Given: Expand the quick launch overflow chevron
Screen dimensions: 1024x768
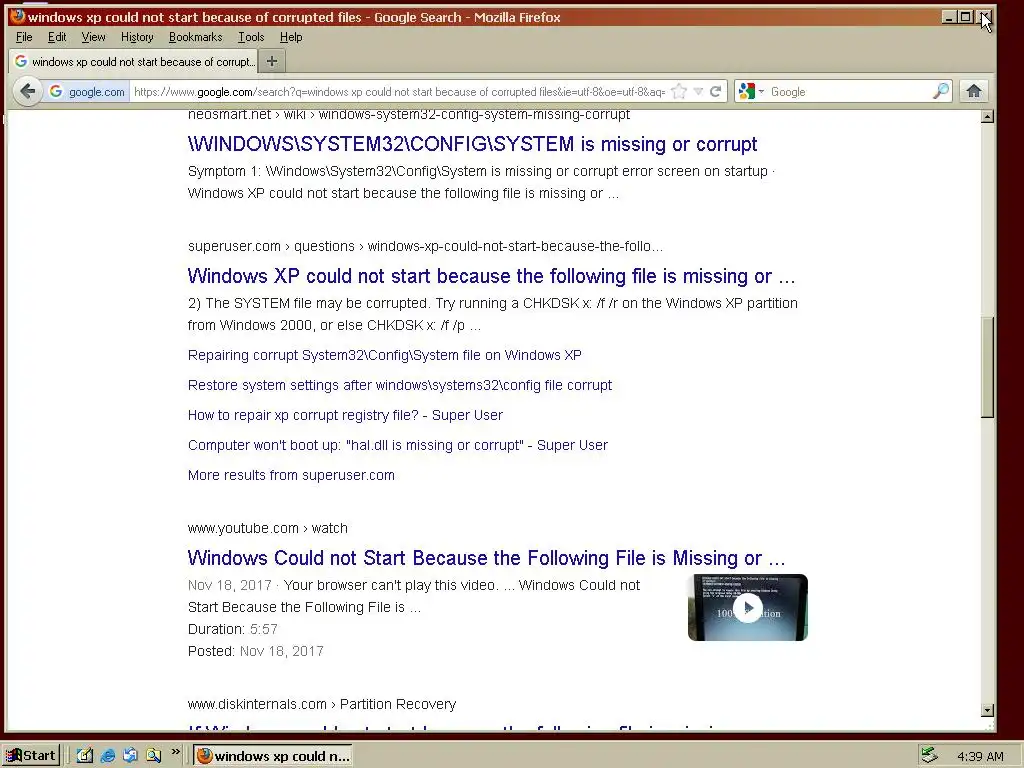Looking at the screenshot, I should coord(175,752).
